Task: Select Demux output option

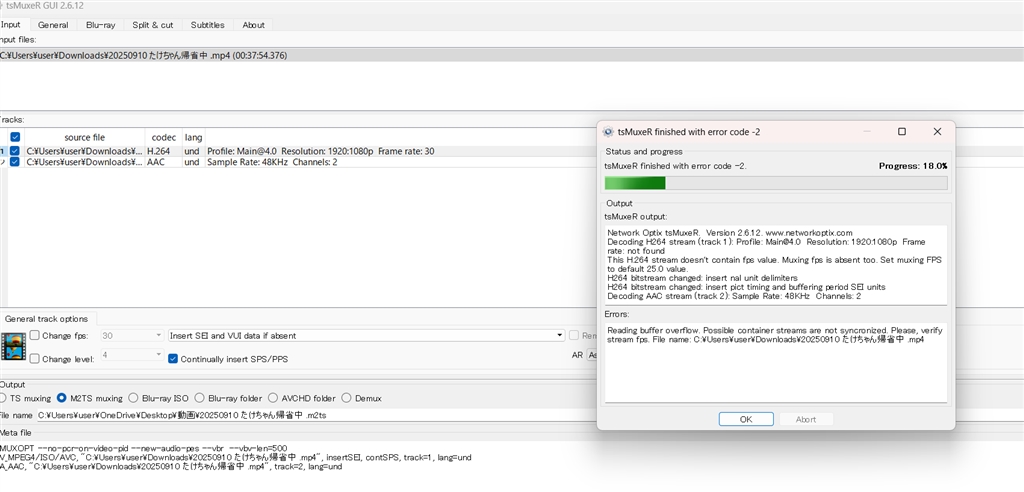Action: tap(347, 398)
